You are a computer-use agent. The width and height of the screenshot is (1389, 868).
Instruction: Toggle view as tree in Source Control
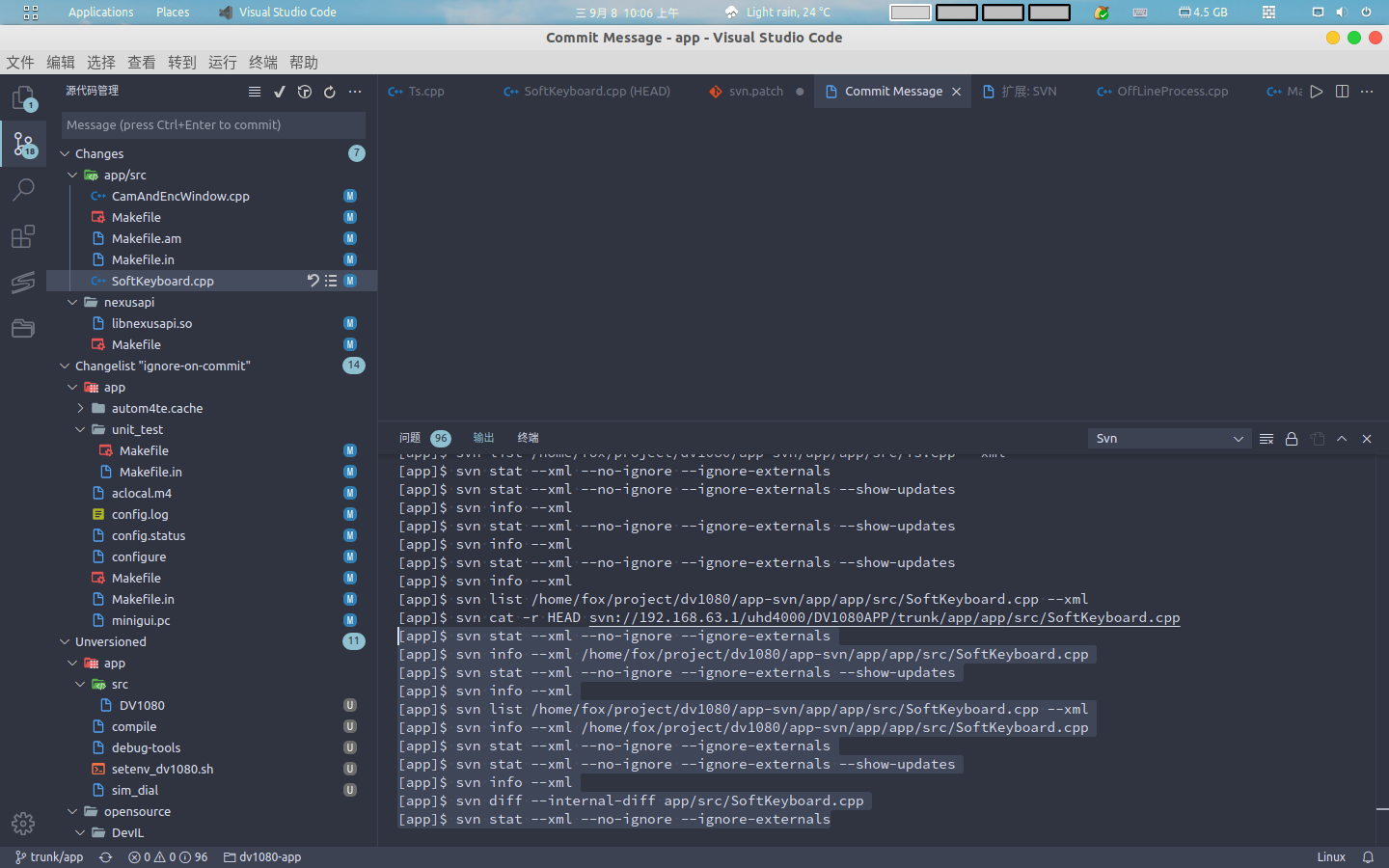click(x=255, y=91)
